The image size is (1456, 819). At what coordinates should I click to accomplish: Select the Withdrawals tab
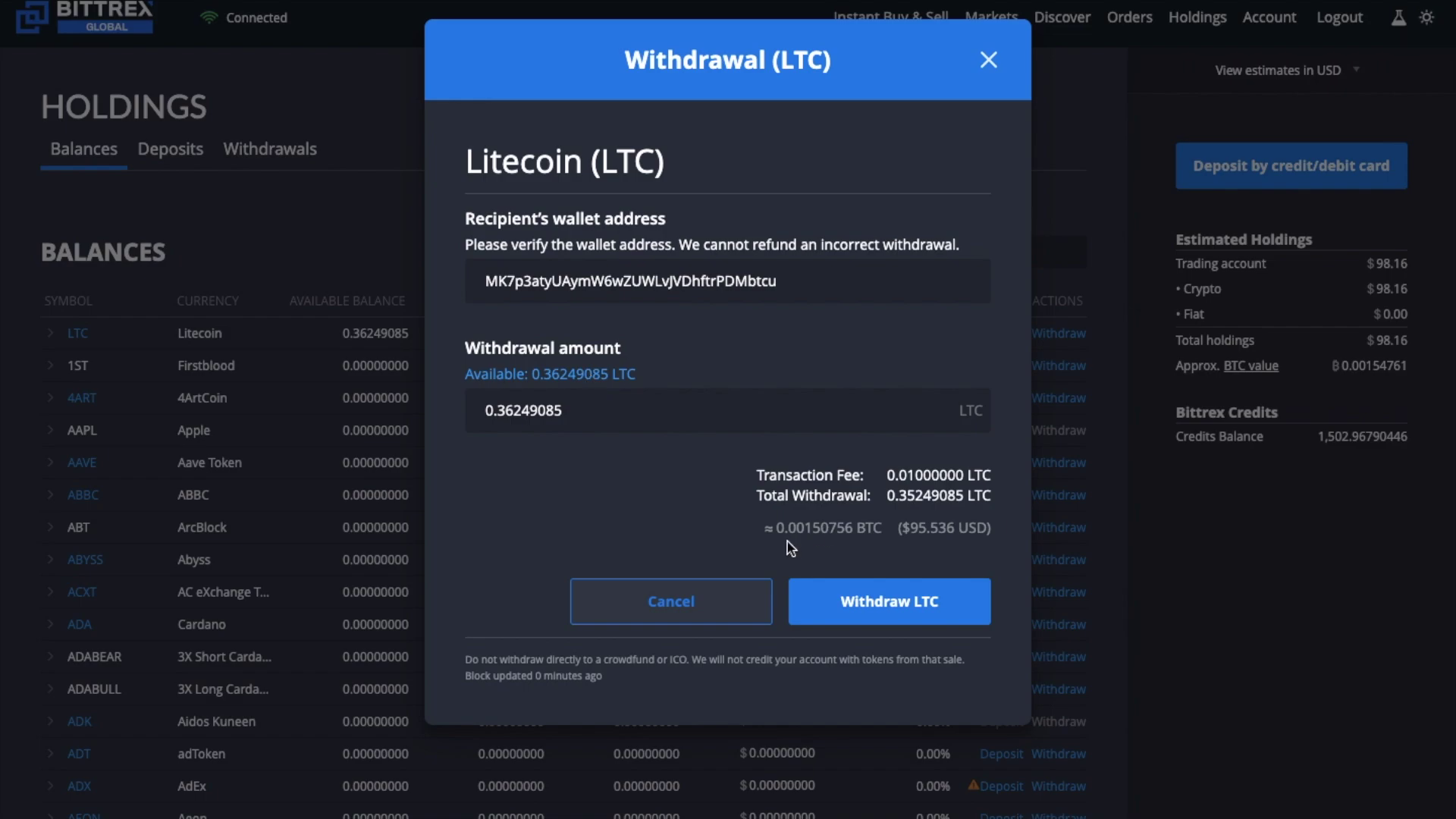coord(270,148)
